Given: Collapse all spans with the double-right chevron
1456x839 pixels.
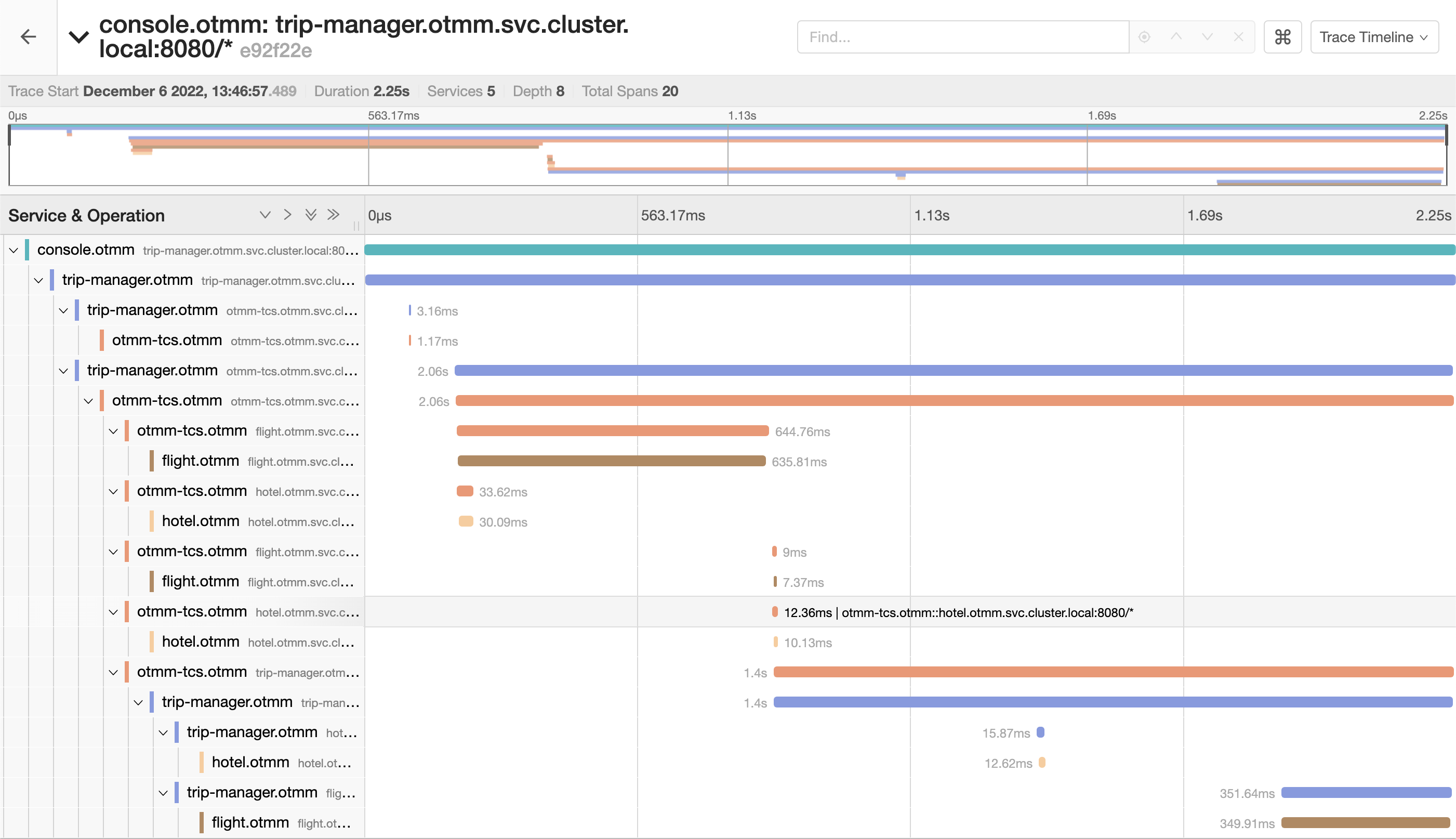Looking at the screenshot, I should tap(334, 215).
